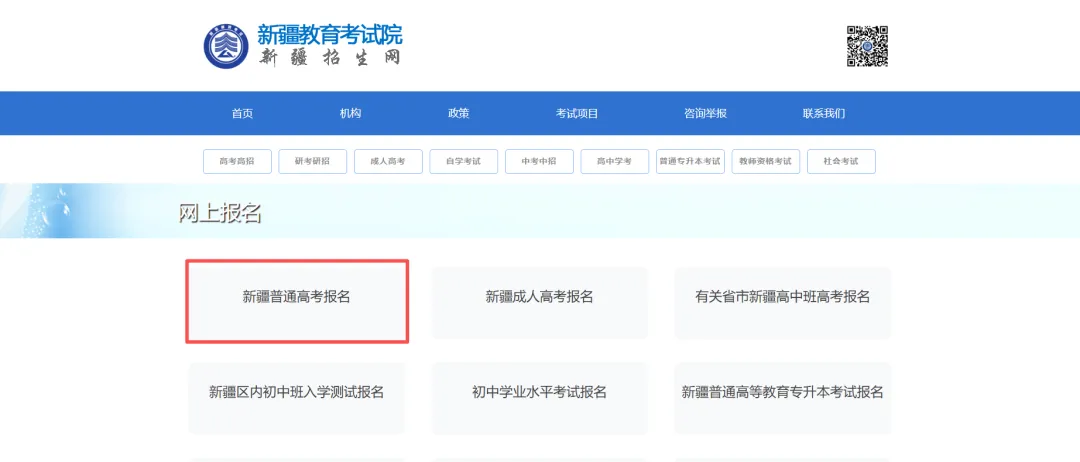This screenshot has height=462, width=1080.
Task: Open 新疆普通高等教育专升本考试报名 card
Action: [x=782, y=398]
